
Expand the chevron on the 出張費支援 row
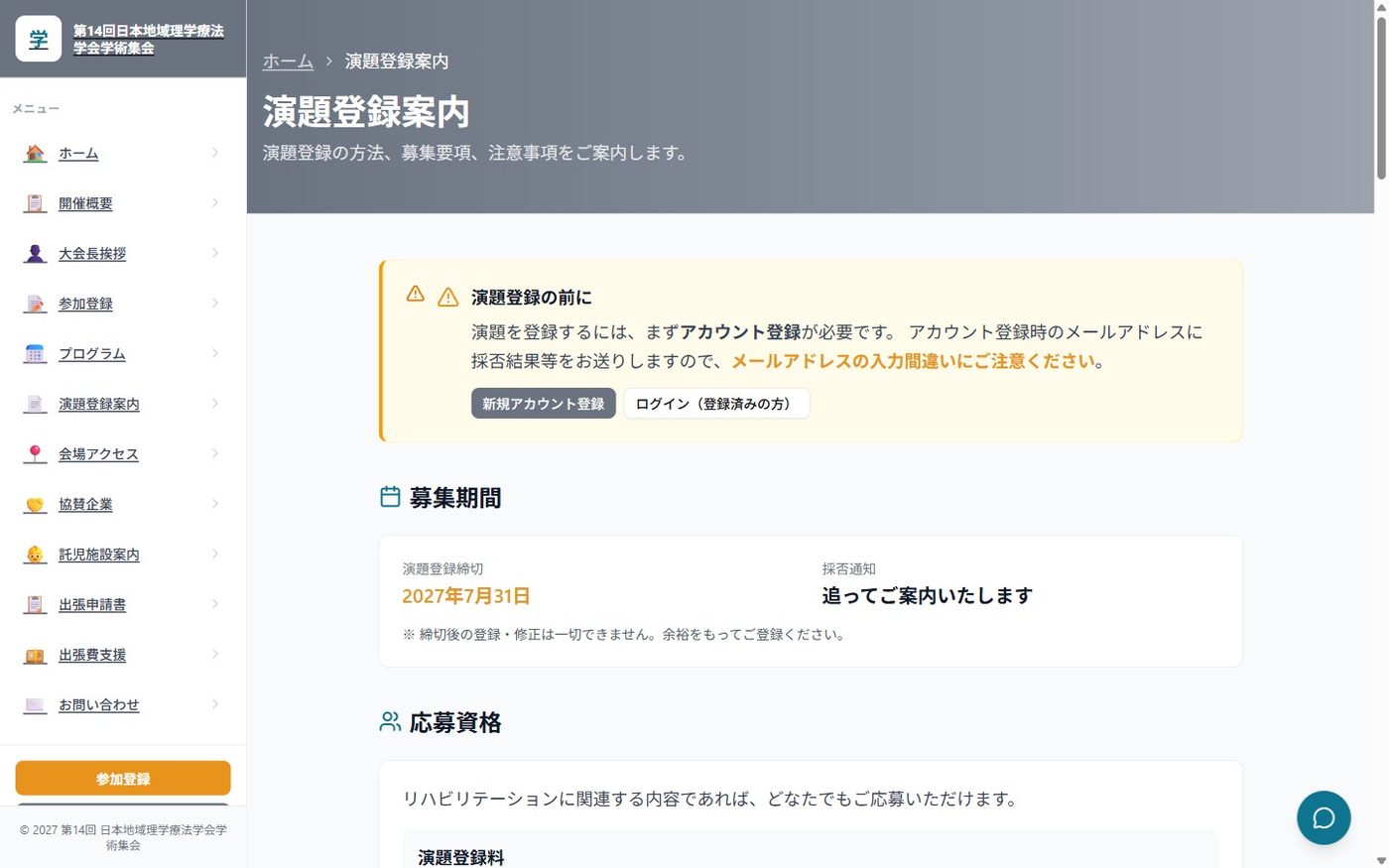[215, 654]
